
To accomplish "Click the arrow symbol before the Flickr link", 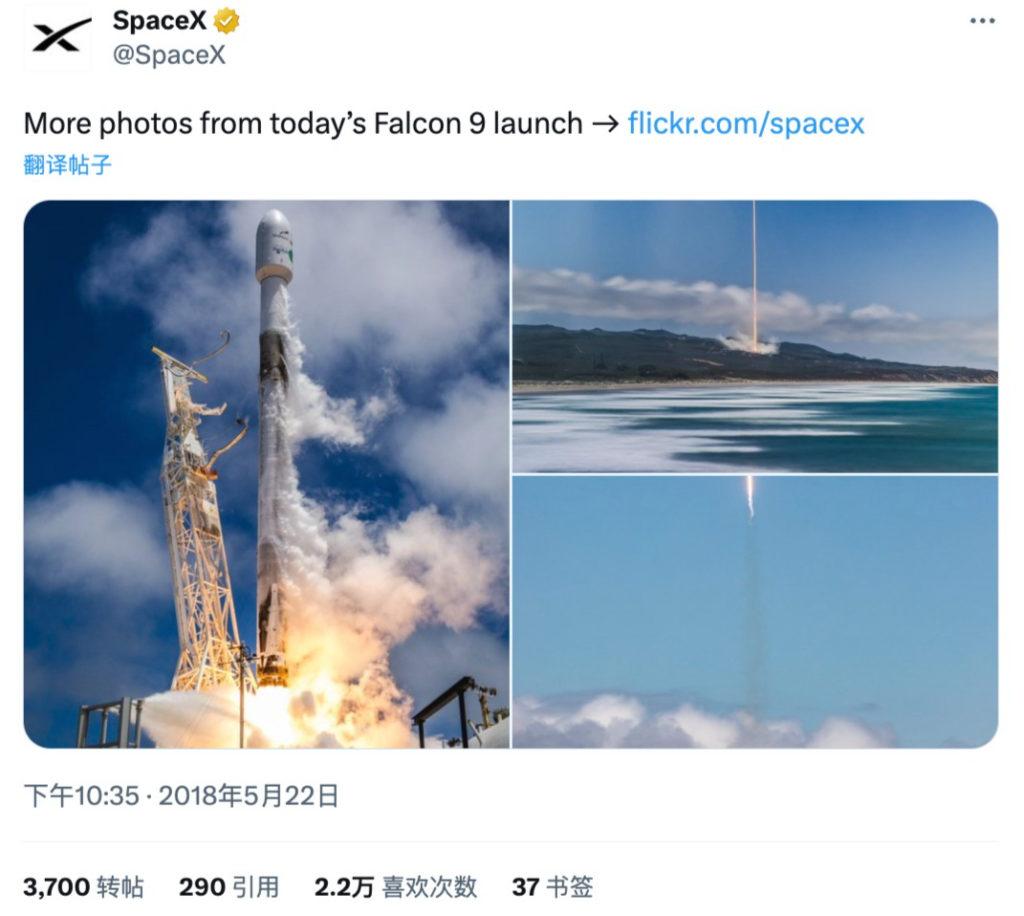I will (604, 124).
